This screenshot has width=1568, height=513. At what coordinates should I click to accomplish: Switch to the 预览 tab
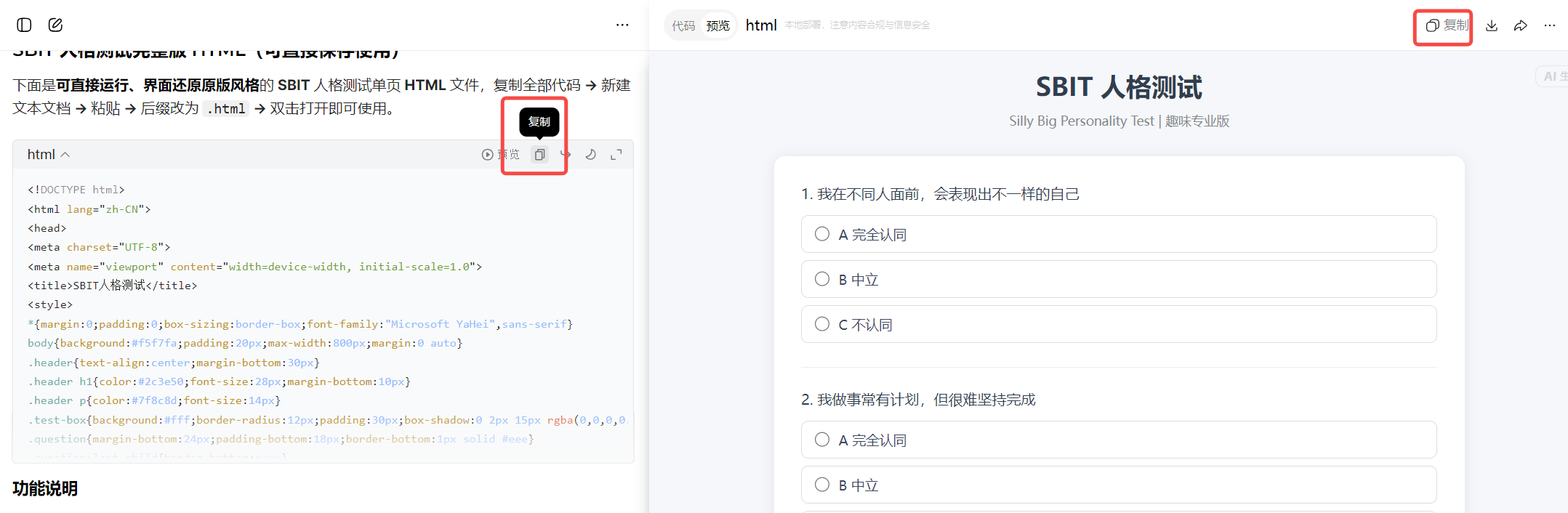(717, 25)
